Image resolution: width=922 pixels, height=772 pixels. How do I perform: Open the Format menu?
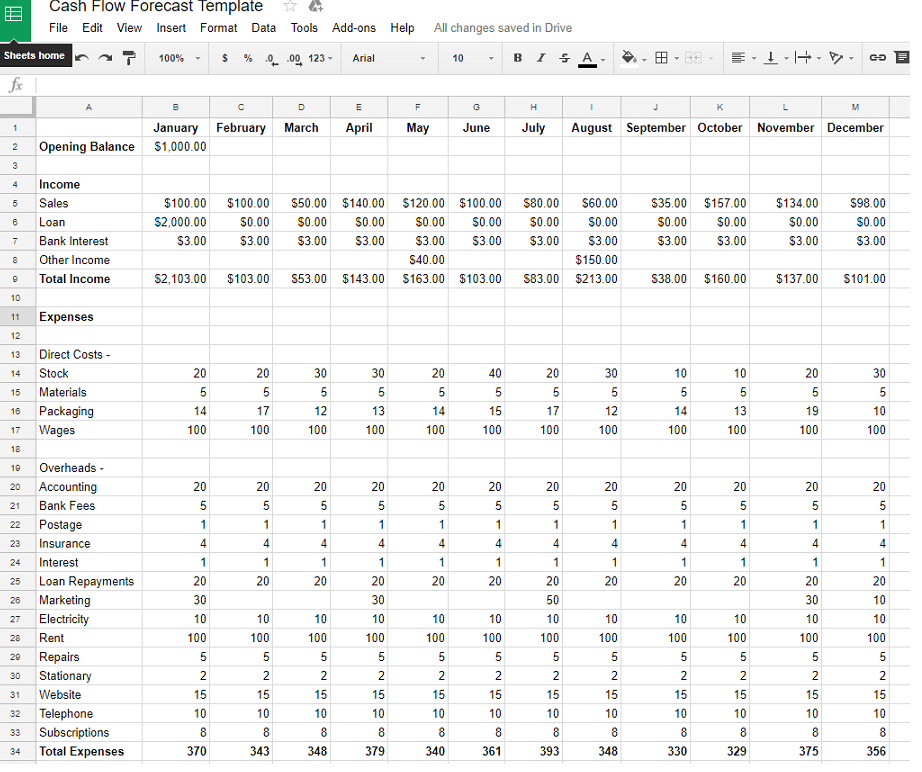click(218, 28)
